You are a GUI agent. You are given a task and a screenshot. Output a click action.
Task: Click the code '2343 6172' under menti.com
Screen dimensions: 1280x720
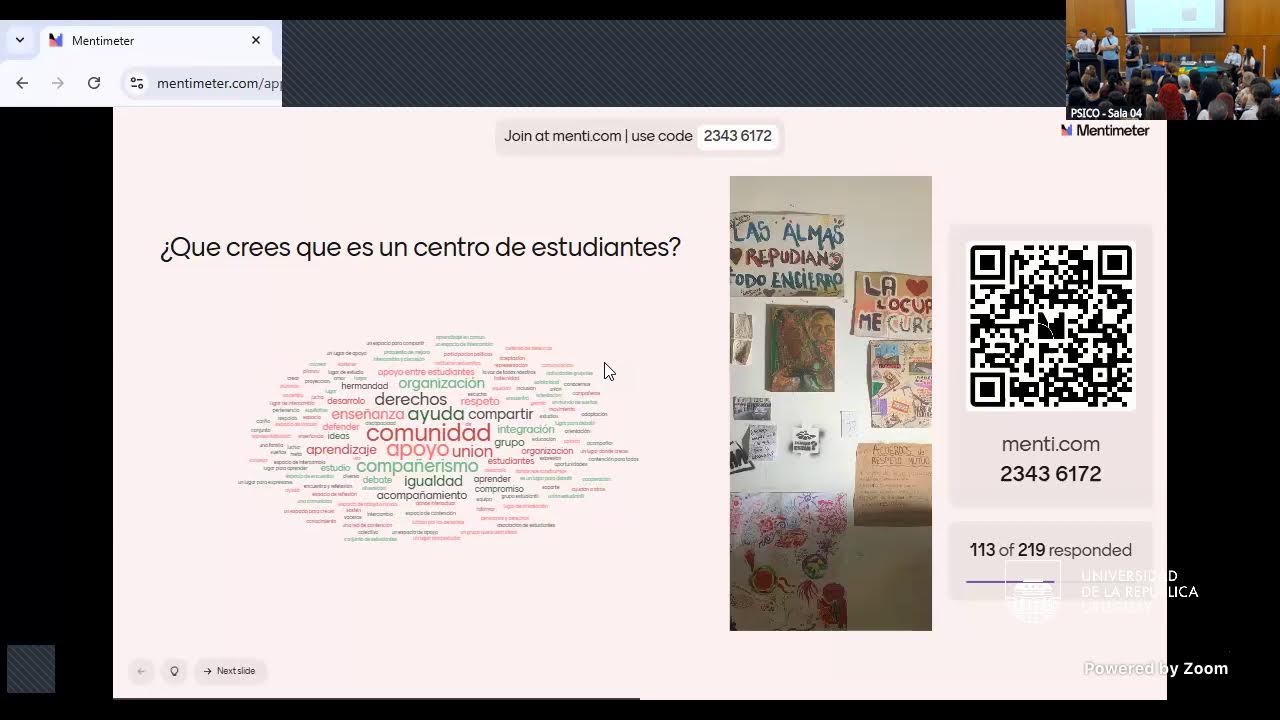[x=1051, y=474]
